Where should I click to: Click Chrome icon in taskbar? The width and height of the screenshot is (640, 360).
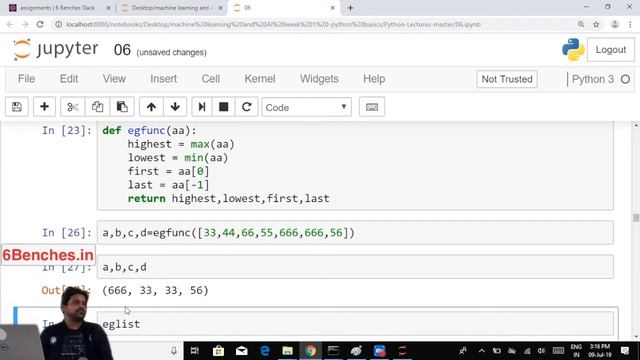[311, 351]
